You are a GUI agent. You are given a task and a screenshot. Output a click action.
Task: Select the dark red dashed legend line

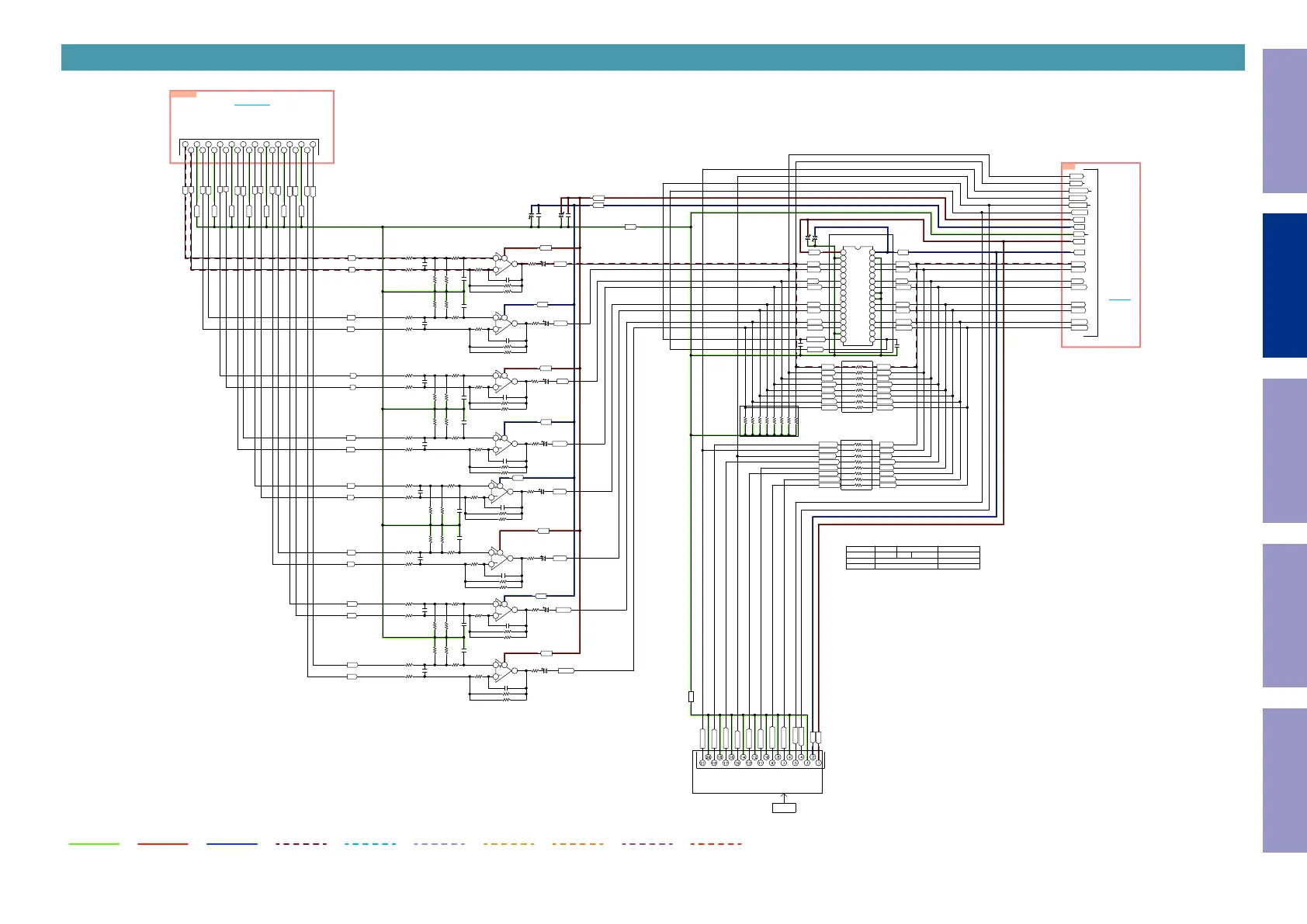301,843
